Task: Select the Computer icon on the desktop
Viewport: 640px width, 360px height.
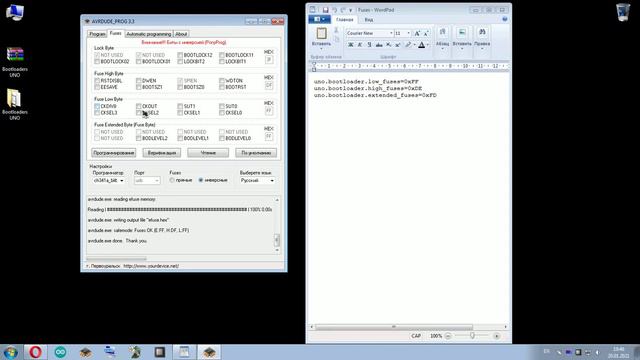Action: 15,12
